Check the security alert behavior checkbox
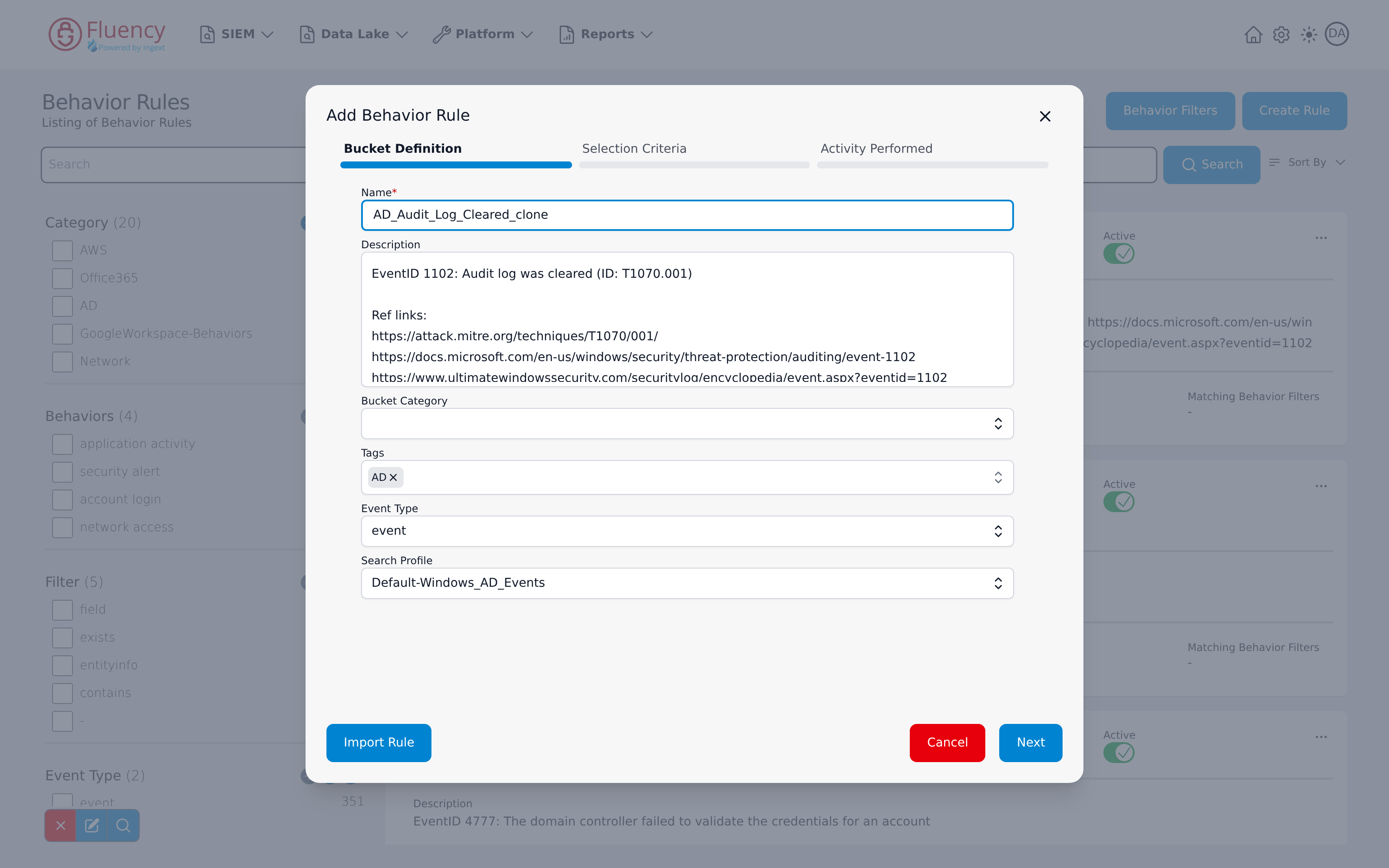 [x=63, y=472]
